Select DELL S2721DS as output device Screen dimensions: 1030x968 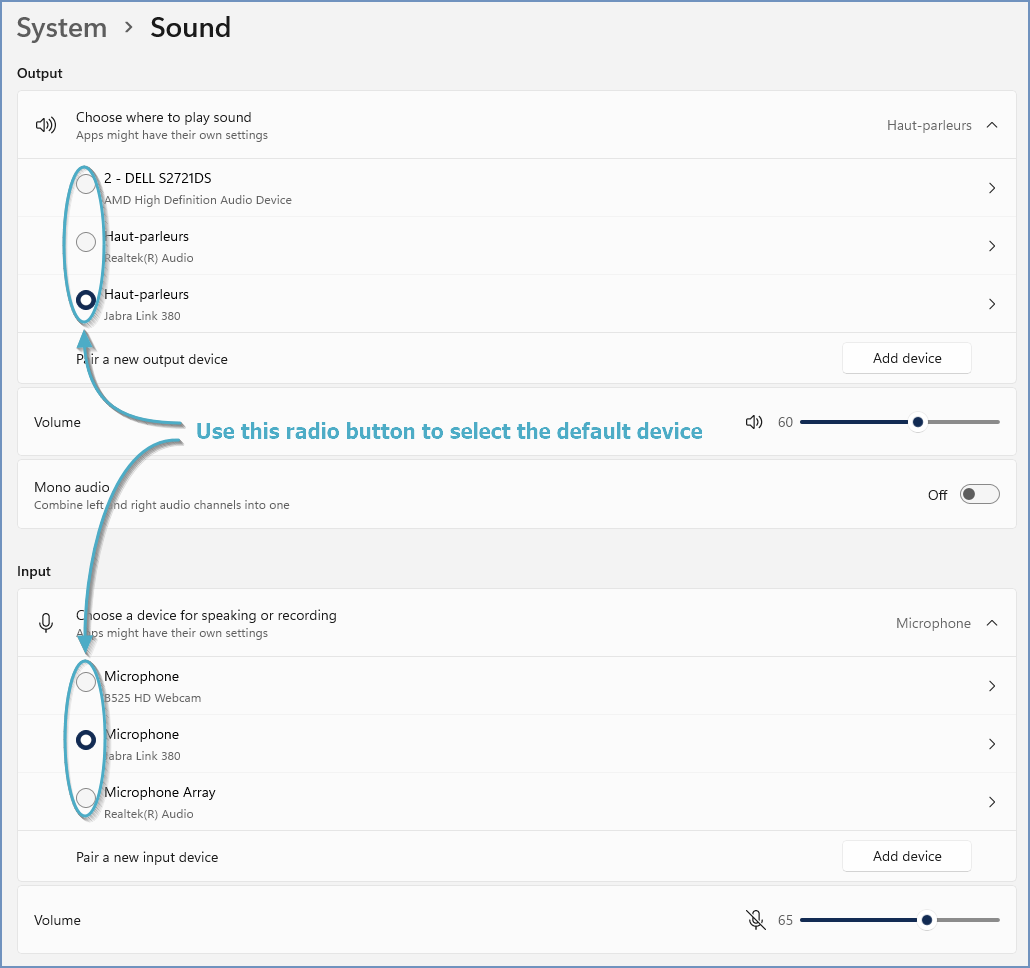85,183
